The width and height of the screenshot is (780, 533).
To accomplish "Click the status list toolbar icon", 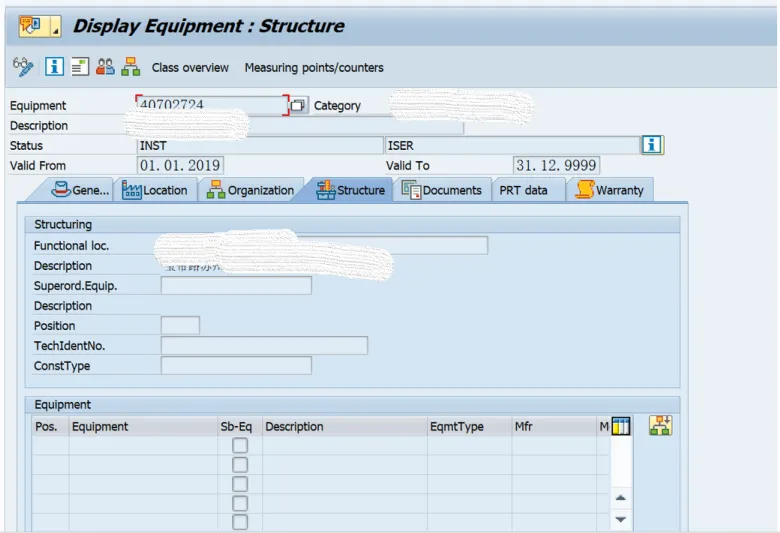I will pyautogui.click(x=80, y=66).
